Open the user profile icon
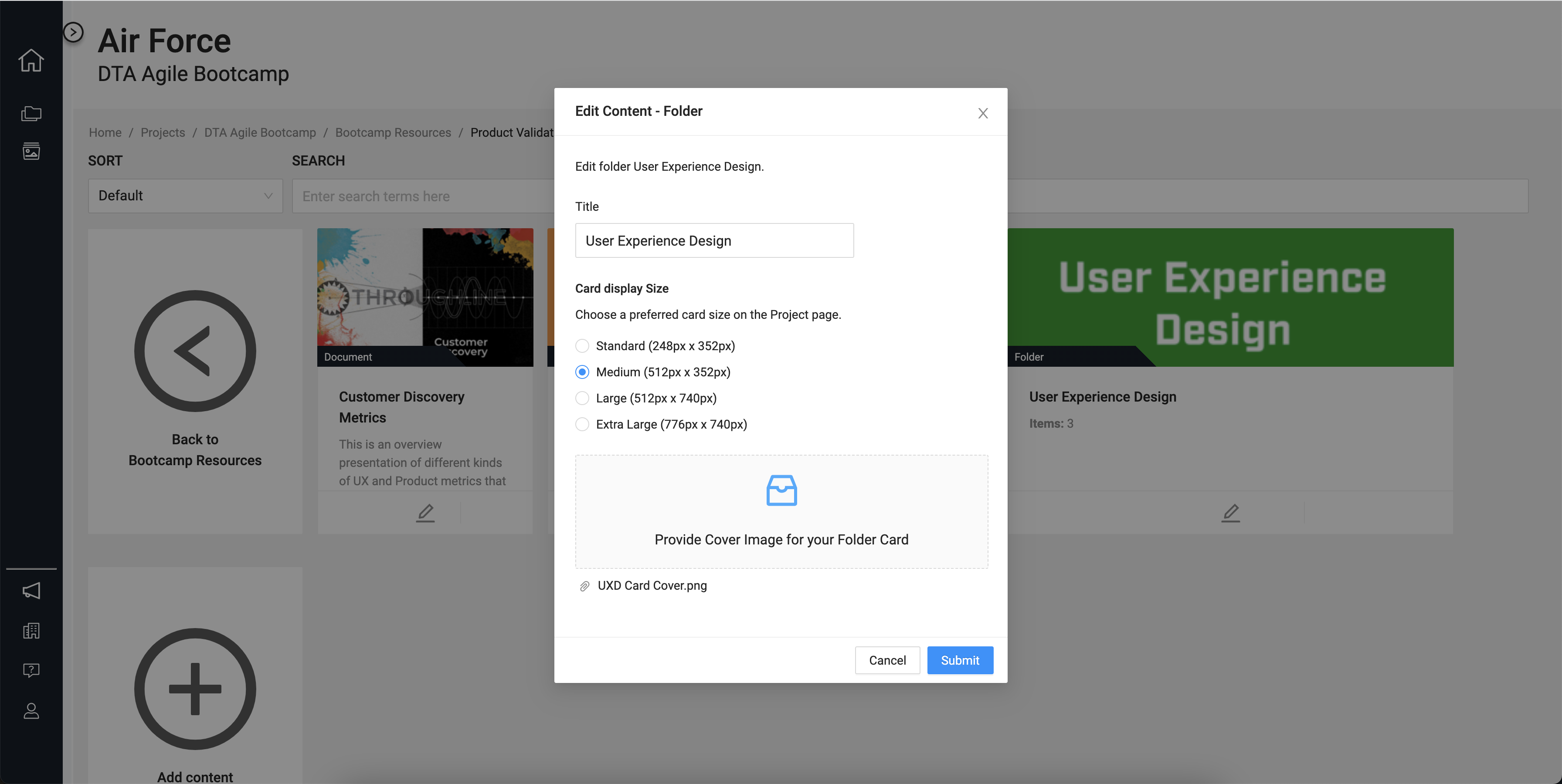The image size is (1562, 784). pyautogui.click(x=31, y=711)
